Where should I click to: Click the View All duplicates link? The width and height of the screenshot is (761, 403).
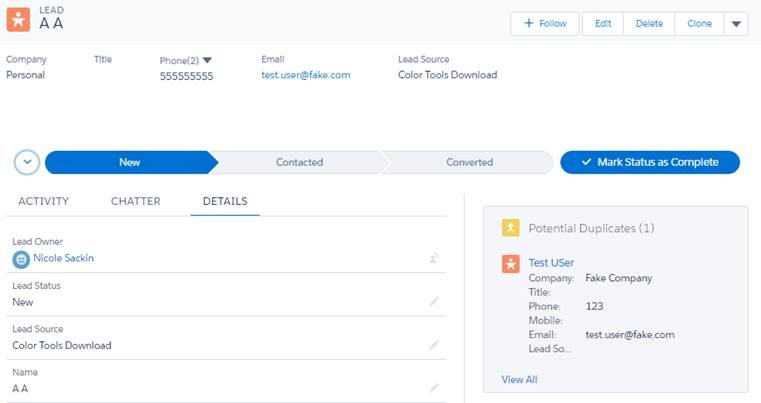pos(519,379)
